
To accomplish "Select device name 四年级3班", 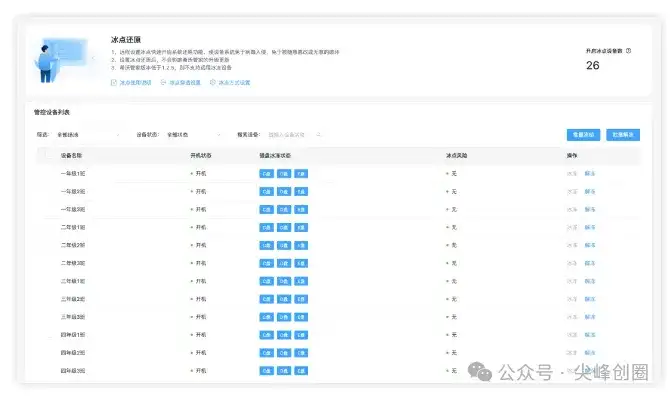I will (x=73, y=371).
